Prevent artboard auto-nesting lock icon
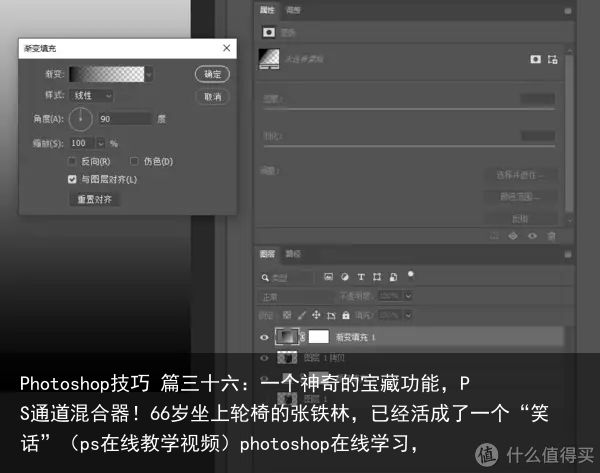This screenshot has width=600, height=473. 331,315
